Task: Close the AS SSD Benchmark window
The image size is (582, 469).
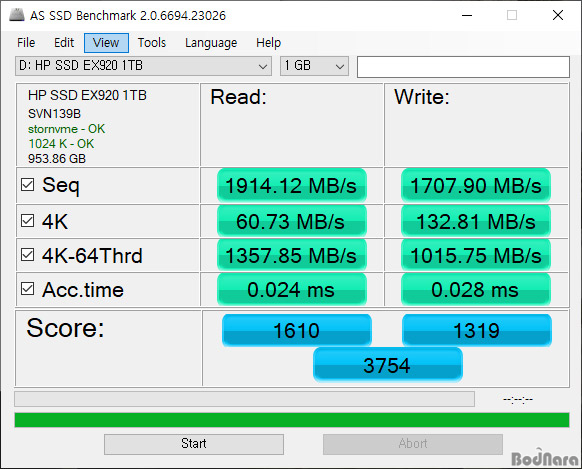Action: [558, 15]
